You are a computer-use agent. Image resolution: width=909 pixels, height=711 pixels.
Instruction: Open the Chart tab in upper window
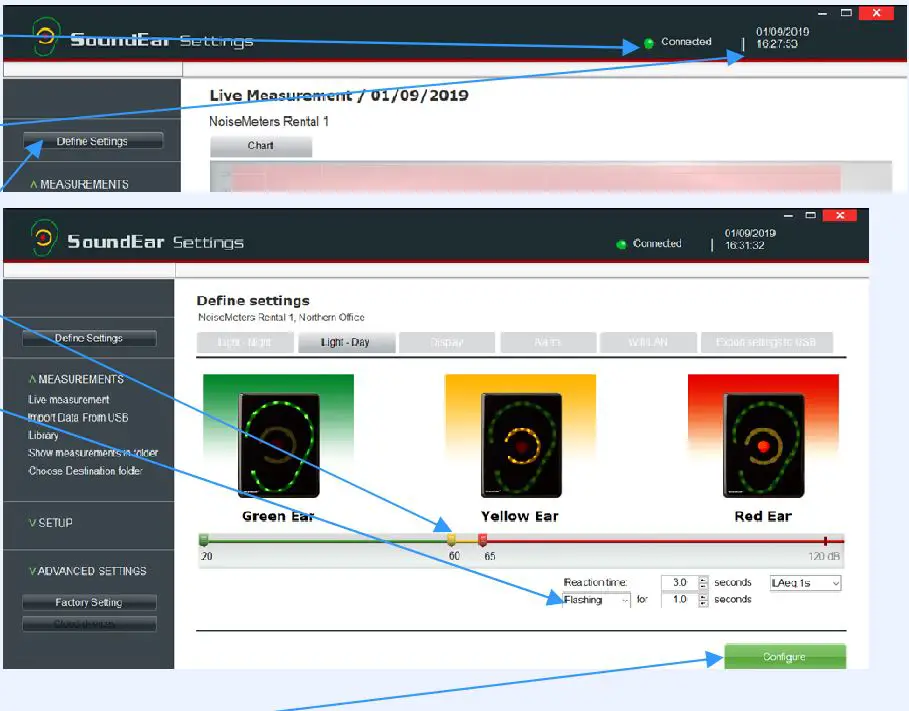click(x=261, y=146)
